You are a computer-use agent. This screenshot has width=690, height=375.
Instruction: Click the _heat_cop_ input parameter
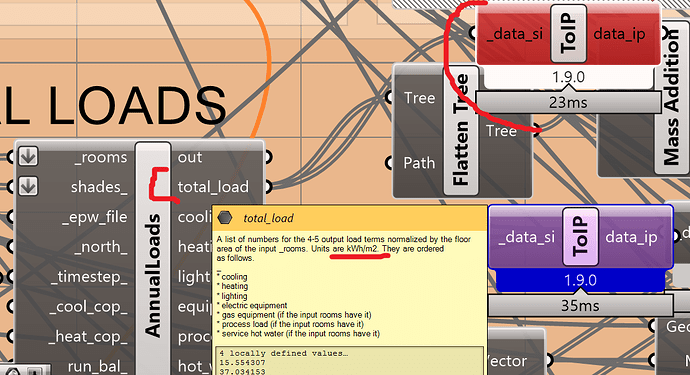[x=88, y=337]
